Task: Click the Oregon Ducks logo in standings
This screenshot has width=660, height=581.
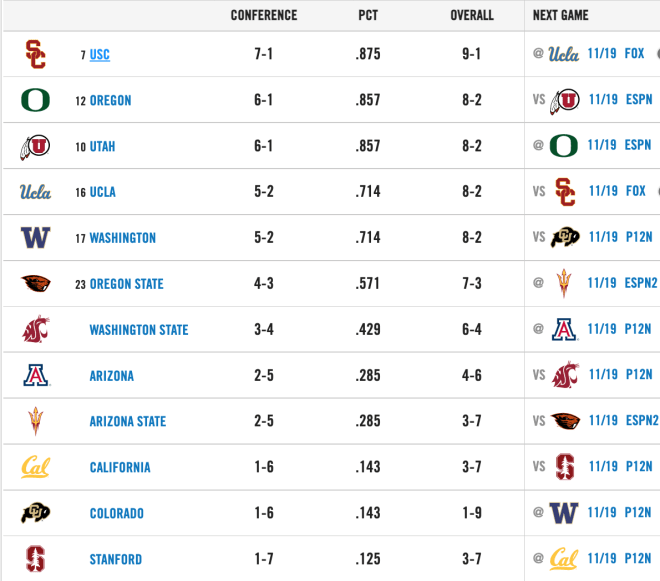Action: 35,100
